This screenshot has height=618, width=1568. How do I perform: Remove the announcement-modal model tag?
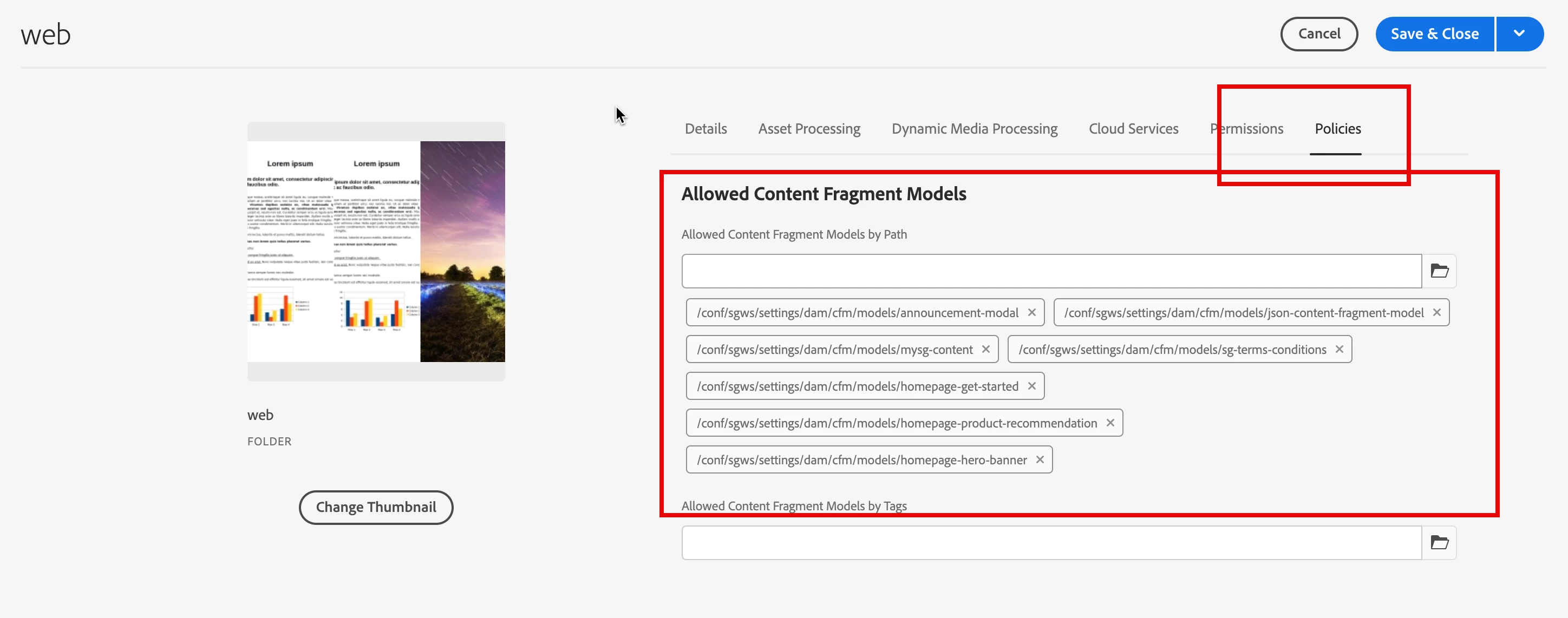click(x=1032, y=312)
